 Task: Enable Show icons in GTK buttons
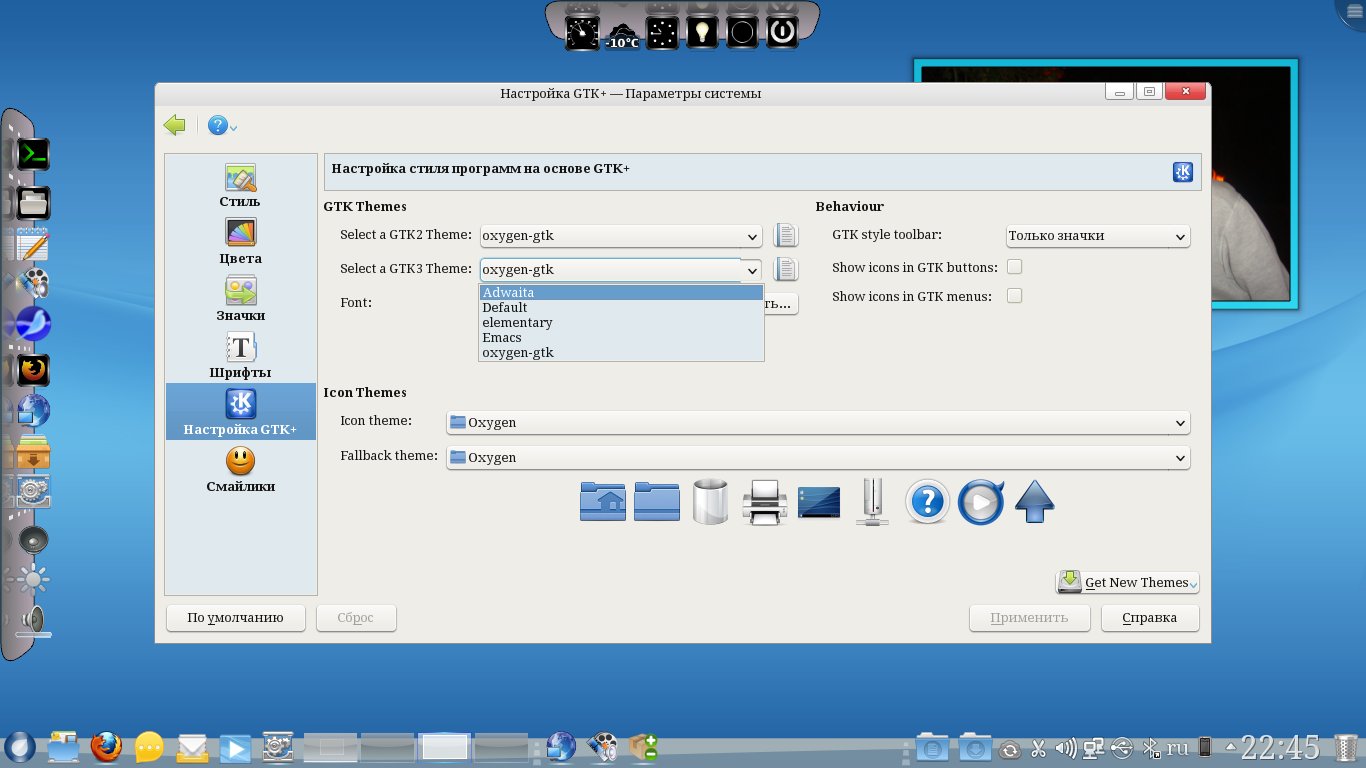[x=1014, y=267]
